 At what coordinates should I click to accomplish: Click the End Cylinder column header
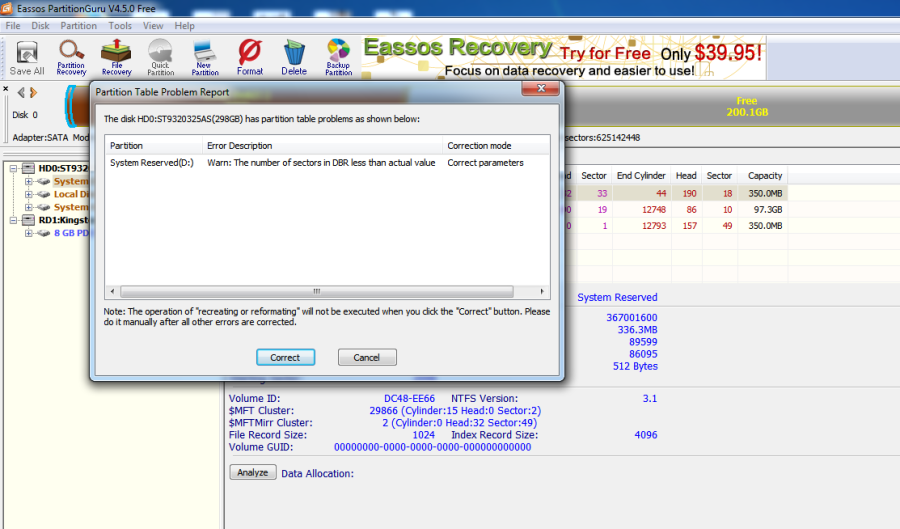[641, 176]
